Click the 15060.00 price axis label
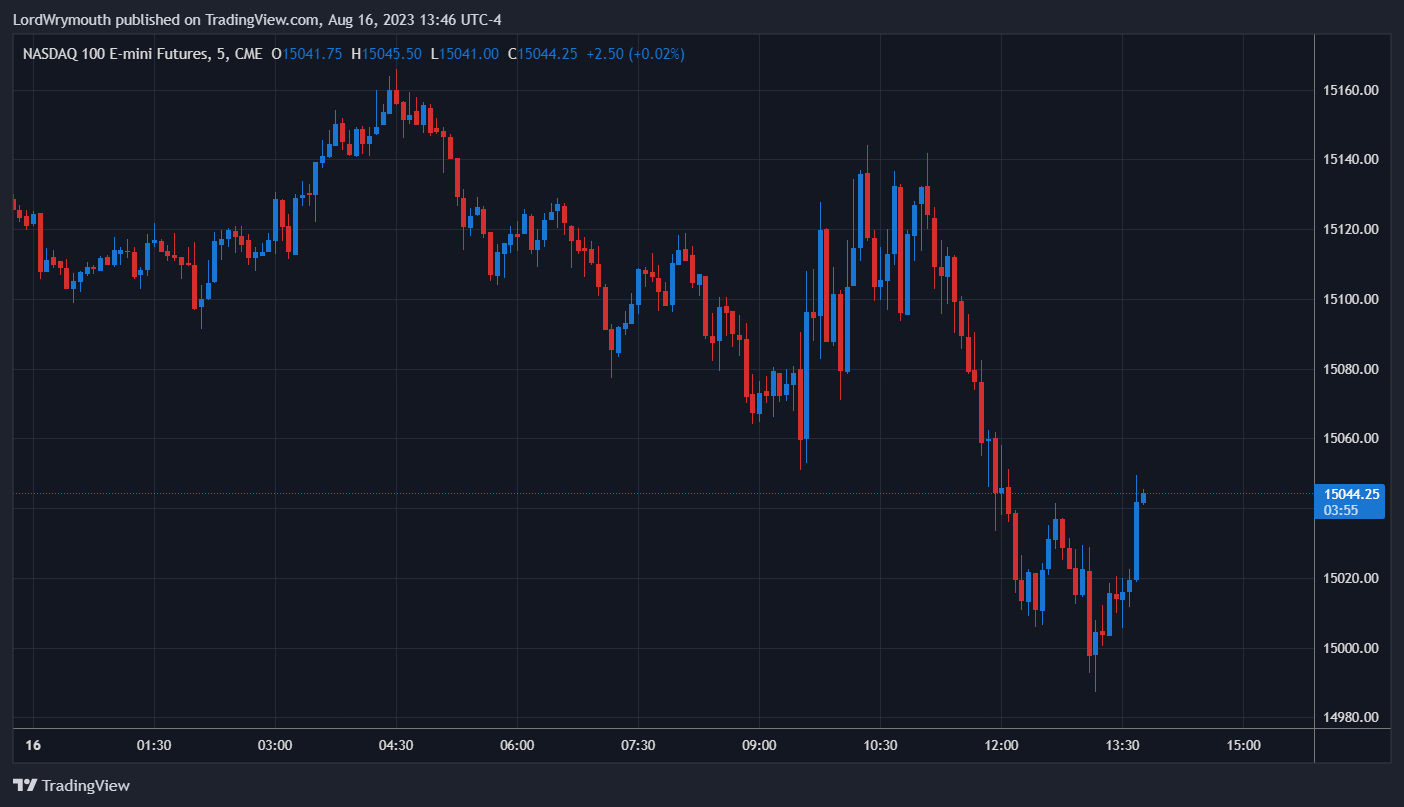 tap(1351, 439)
